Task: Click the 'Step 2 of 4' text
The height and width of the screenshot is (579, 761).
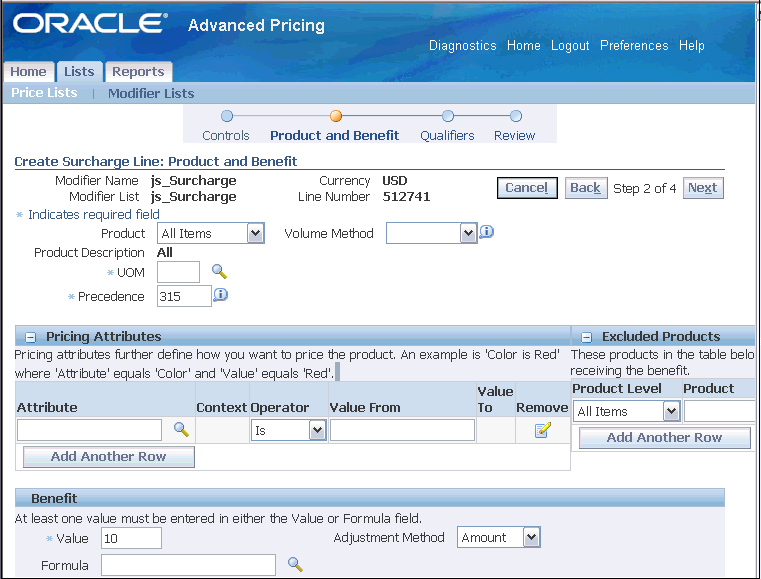Action: coord(645,188)
